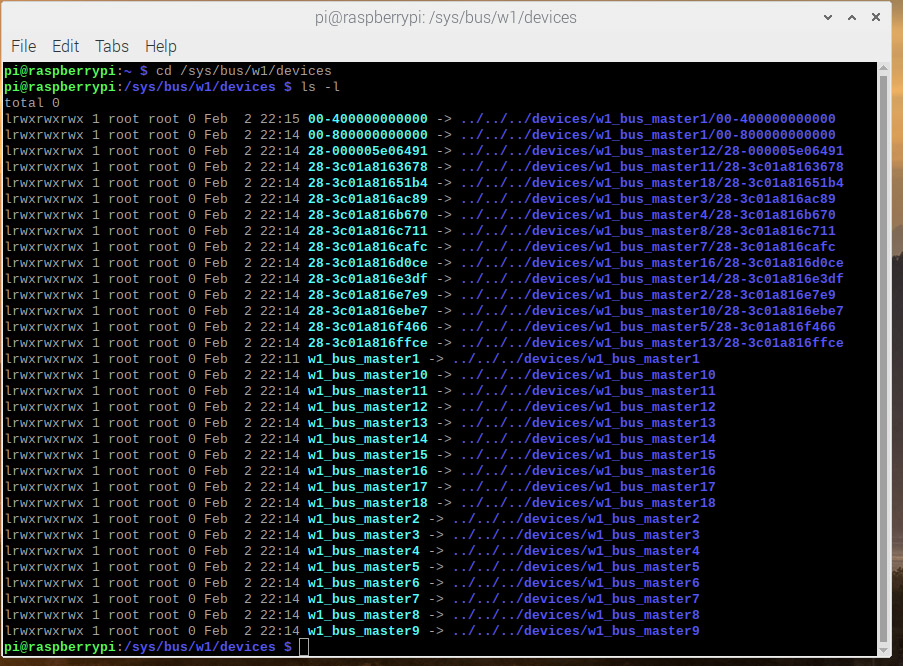The width and height of the screenshot is (903, 666).
Task: Click the 'total 0' output line
Action: [x=32, y=103]
